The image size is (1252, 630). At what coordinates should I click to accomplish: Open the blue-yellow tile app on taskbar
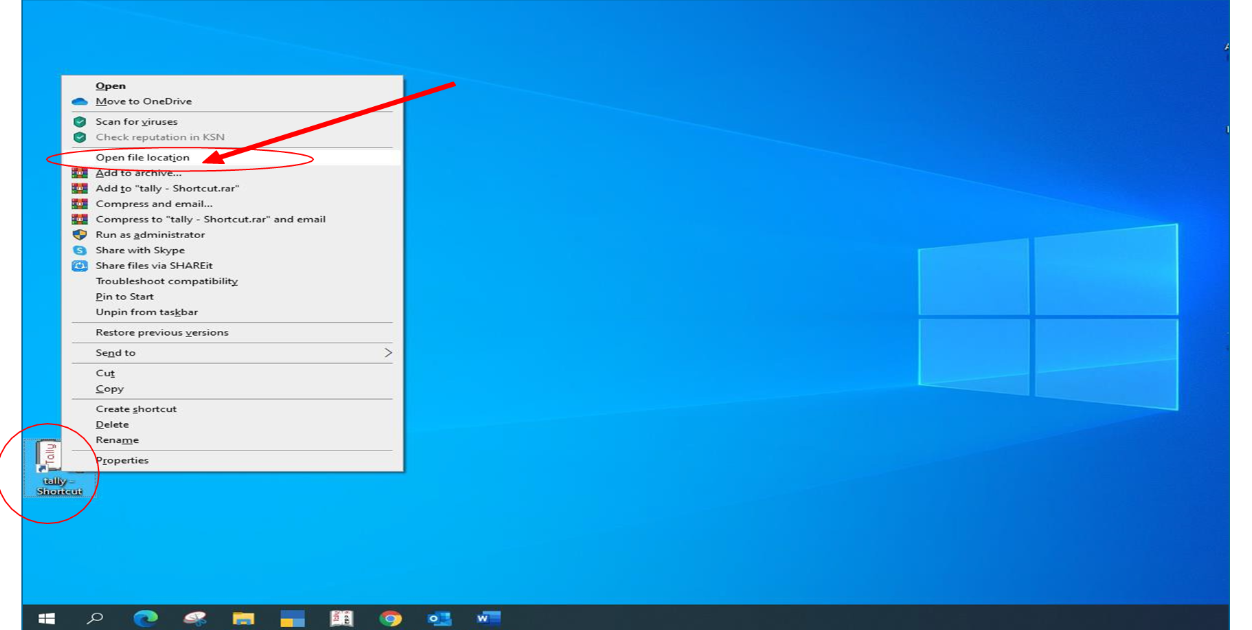pyautogui.click(x=292, y=618)
